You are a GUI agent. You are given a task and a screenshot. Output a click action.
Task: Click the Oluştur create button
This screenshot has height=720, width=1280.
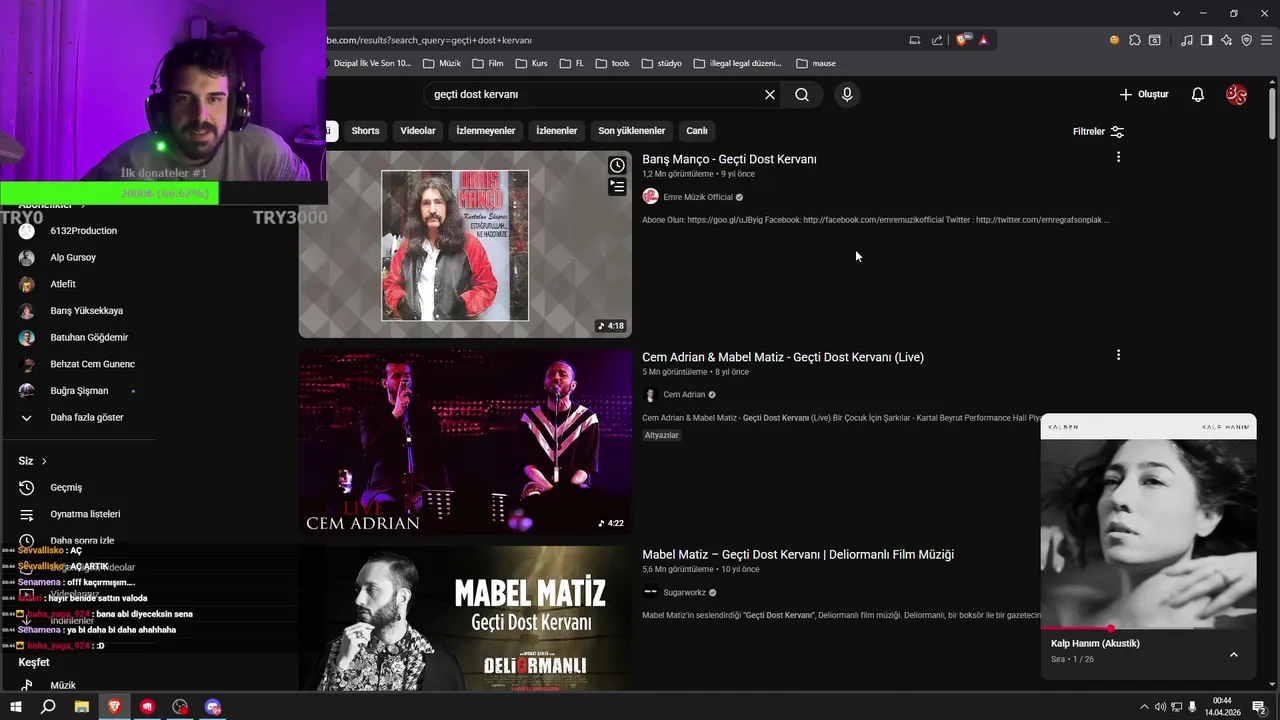point(1144,94)
